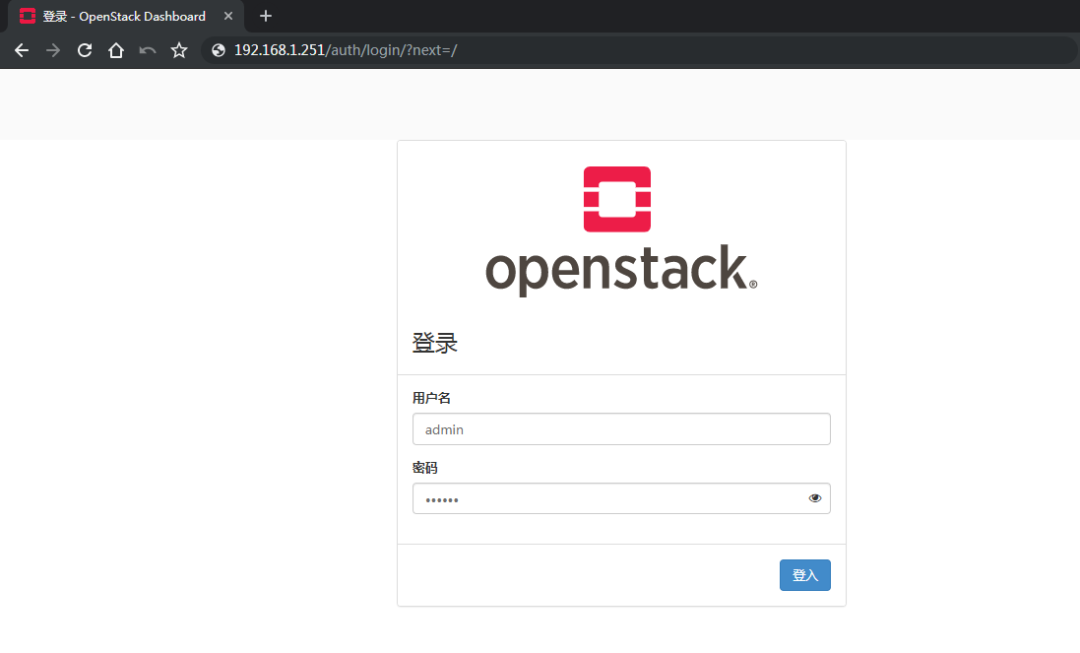This screenshot has width=1080, height=653.
Task: Click the masked password dots in the field
Action: (x=441, y=497)
